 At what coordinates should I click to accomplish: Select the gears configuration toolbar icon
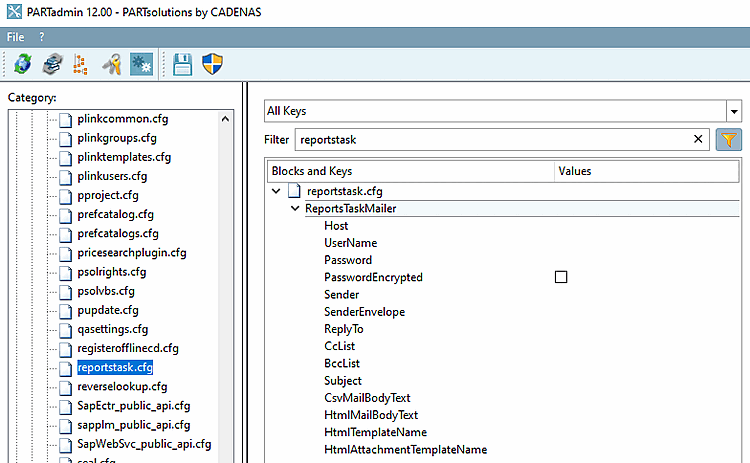point(141,65)
